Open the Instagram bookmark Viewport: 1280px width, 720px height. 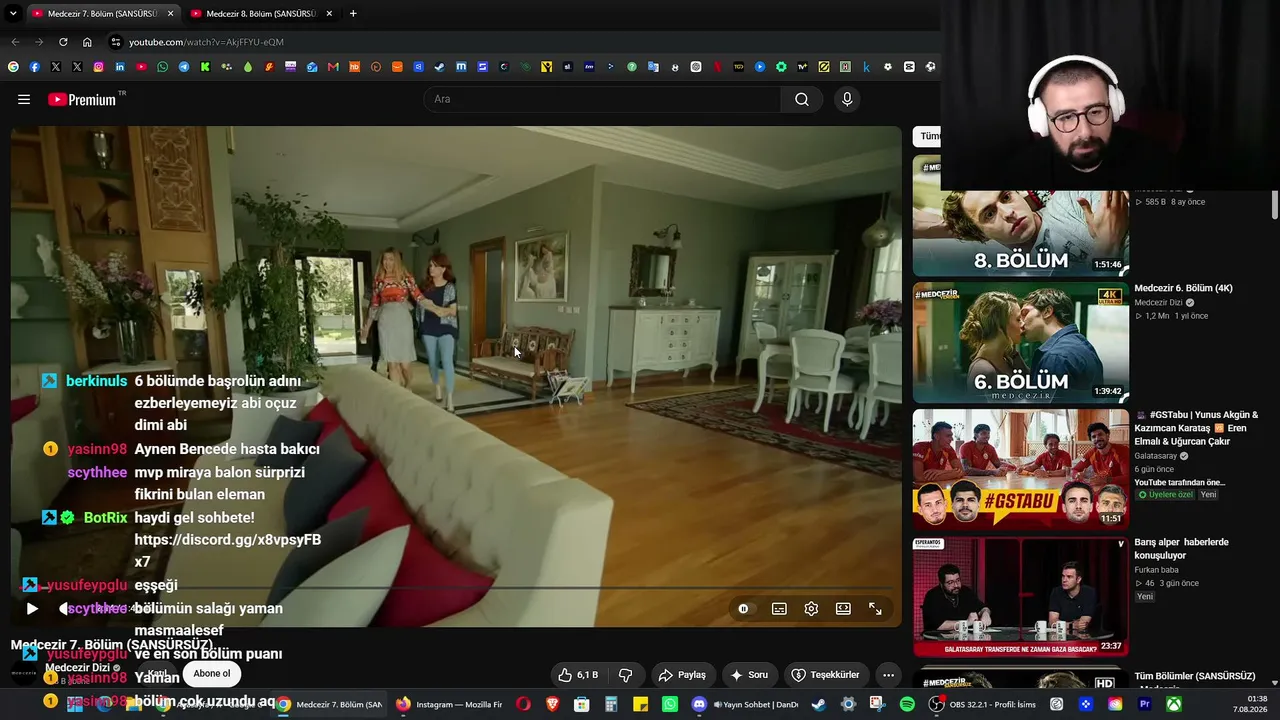point(98,67)
